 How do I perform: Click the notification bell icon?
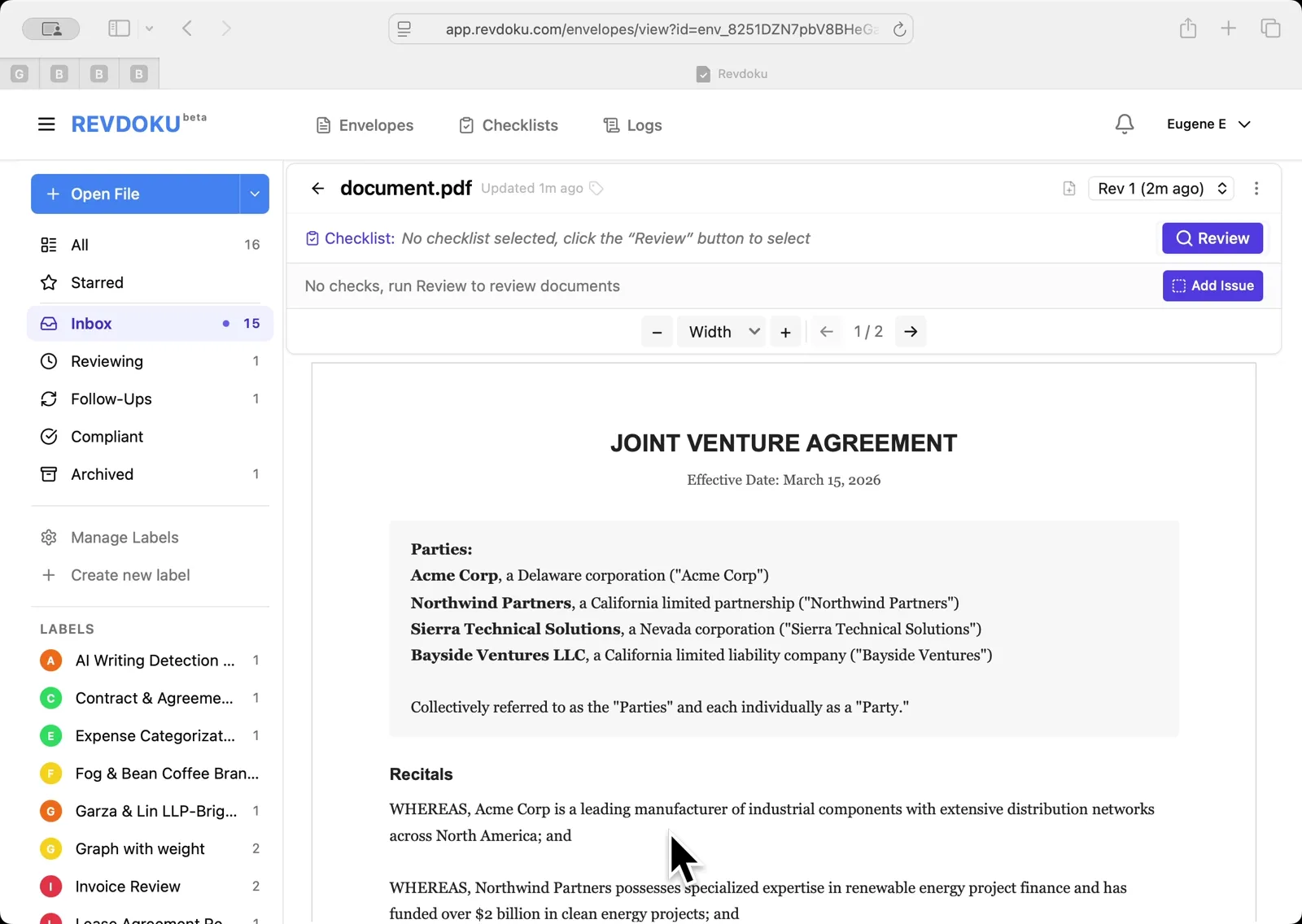pyautogui.click(x=1124, y=124)
